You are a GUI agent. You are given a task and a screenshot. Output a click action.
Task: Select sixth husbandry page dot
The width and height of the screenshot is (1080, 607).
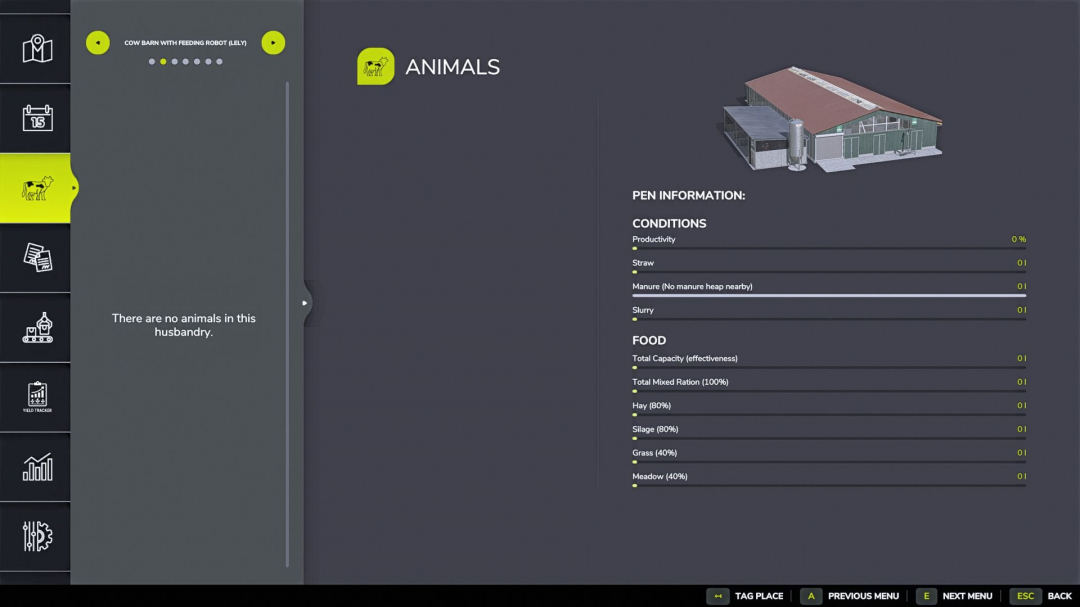[208, 61]
